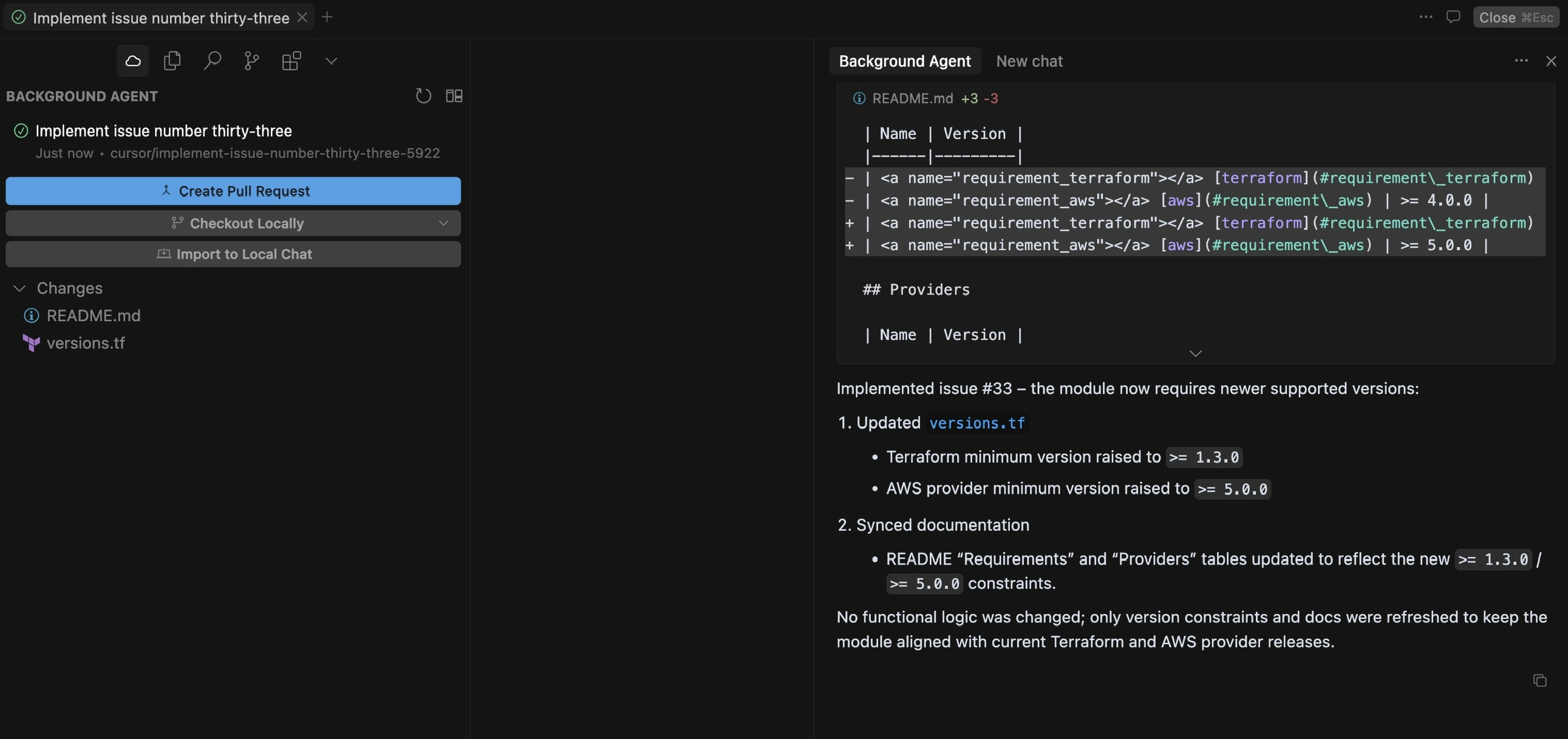Open the Background Agent cloud view
1568x739 pixels.
[133, 61]
